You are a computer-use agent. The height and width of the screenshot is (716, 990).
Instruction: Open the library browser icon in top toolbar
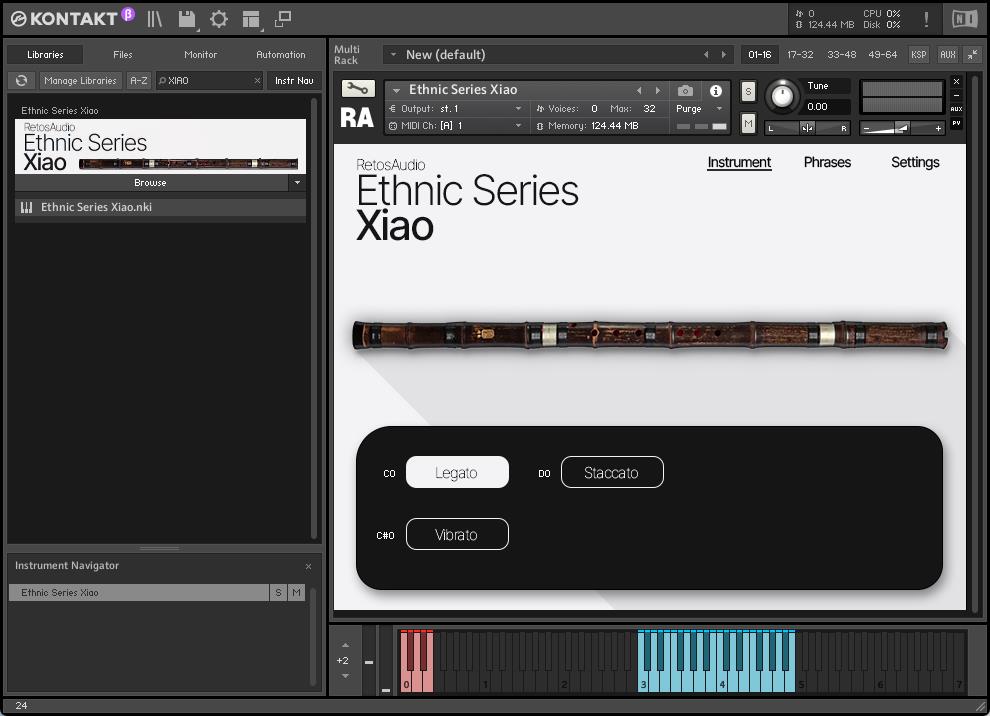(x=155, y=19)
